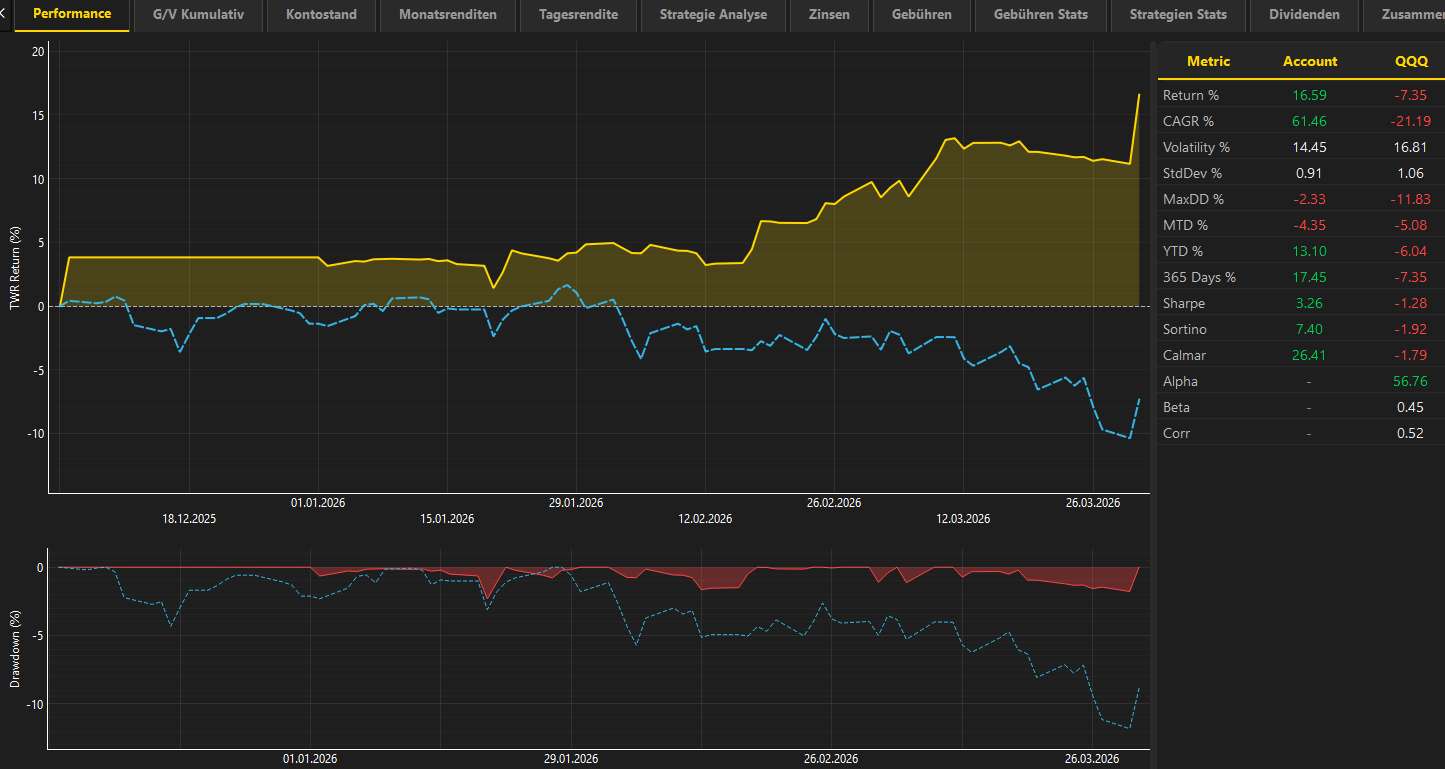Open the Kontostand tab
This screenshot has width=1445, height=769.
pos(320,15)
